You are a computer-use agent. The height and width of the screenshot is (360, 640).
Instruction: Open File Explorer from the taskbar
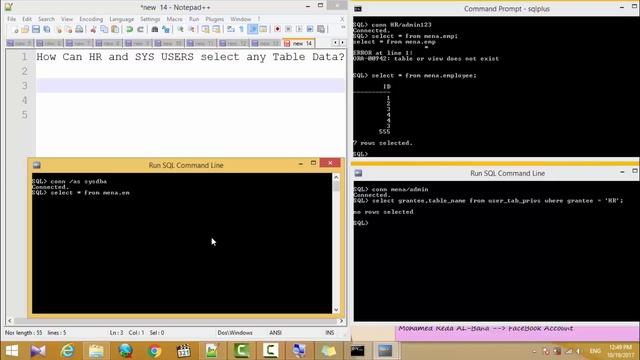click(96, 351)
